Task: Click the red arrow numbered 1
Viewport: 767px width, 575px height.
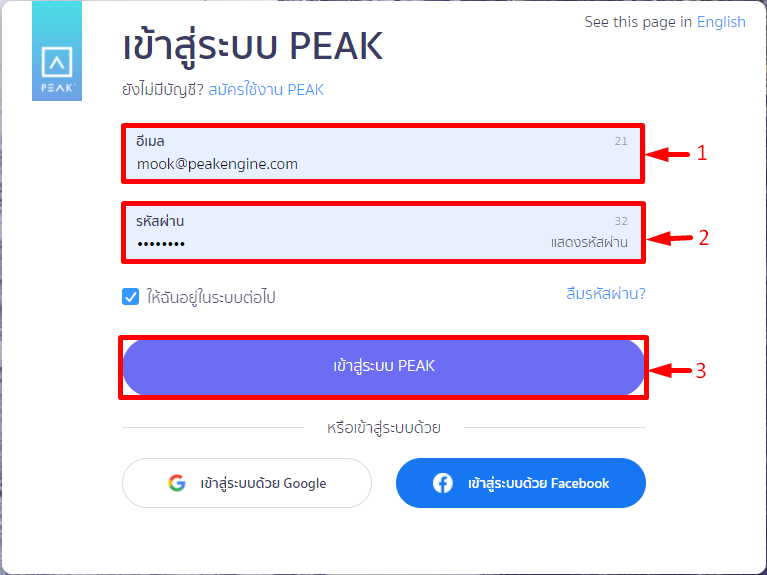Action: tap(667, 155)
